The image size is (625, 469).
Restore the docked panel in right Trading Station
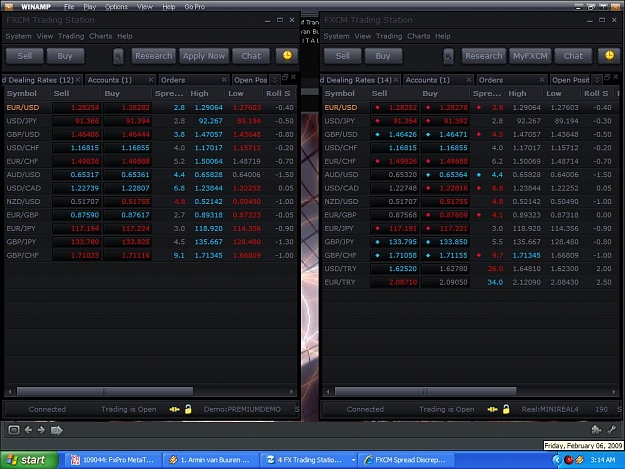[x=607, y=77]
